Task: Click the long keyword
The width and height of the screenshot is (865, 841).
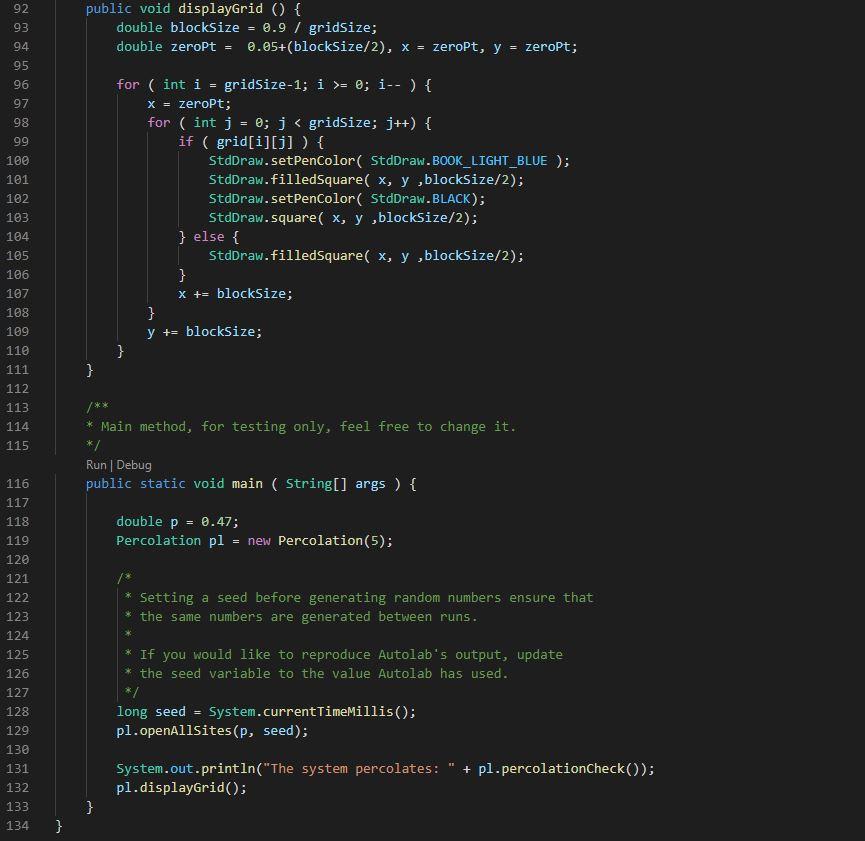Action: pyautogui.click(x=132, y=712)
